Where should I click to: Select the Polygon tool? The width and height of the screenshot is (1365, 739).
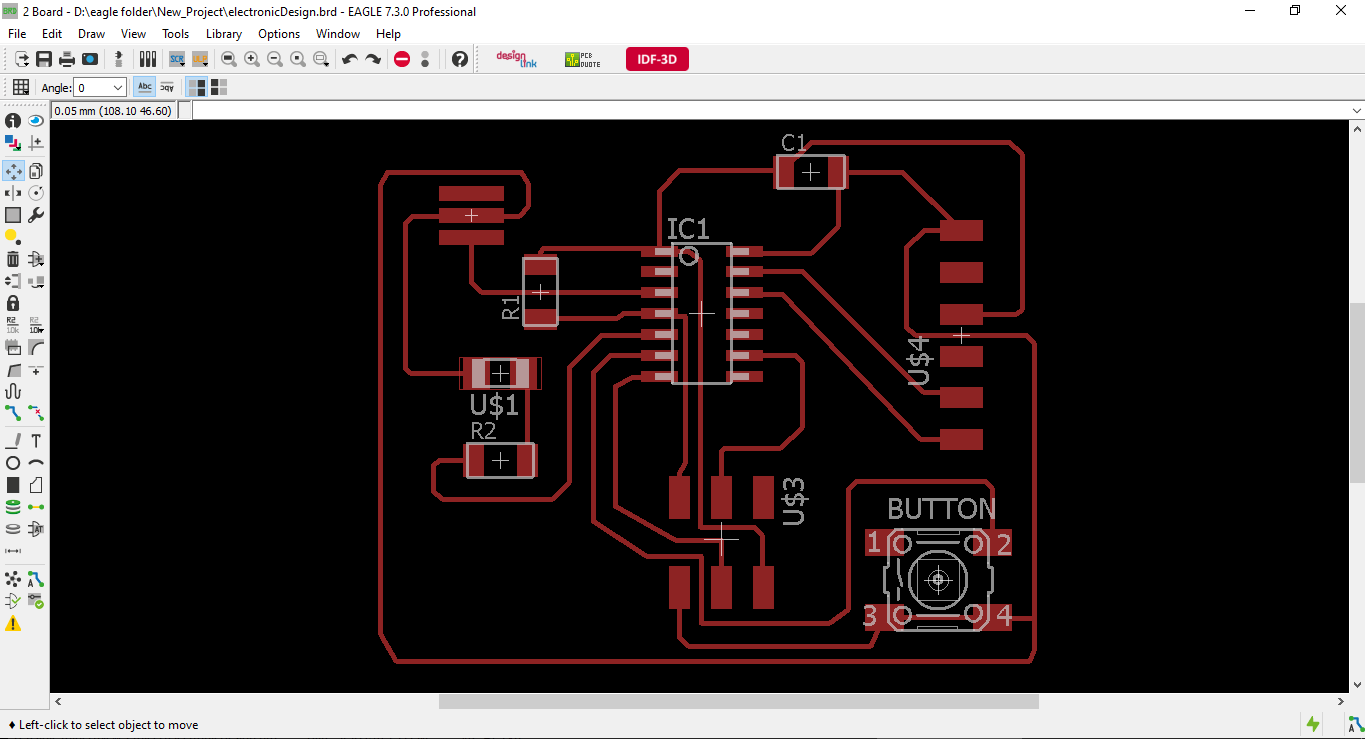click(x=36, y=485)
